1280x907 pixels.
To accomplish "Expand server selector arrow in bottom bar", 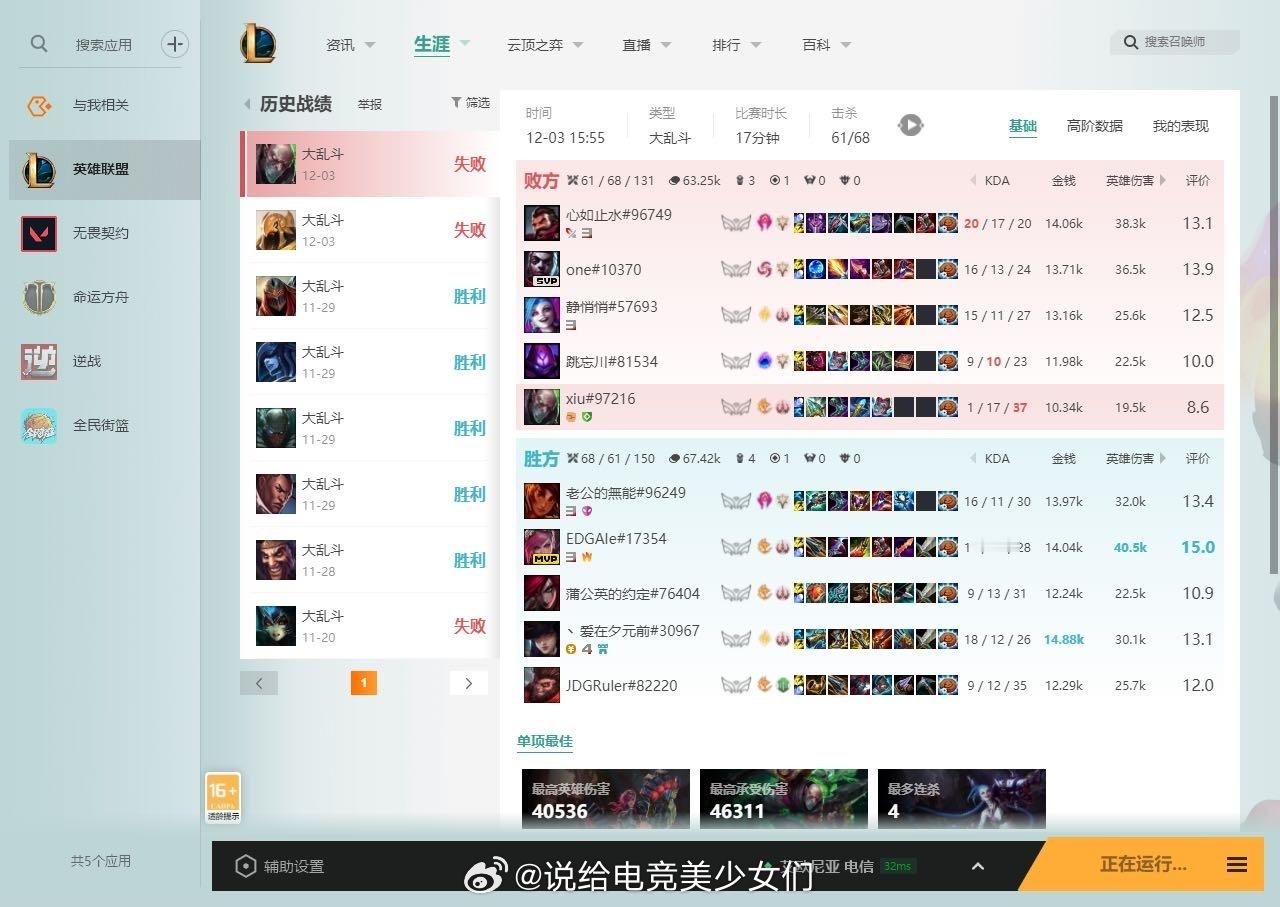I will 978,866.
